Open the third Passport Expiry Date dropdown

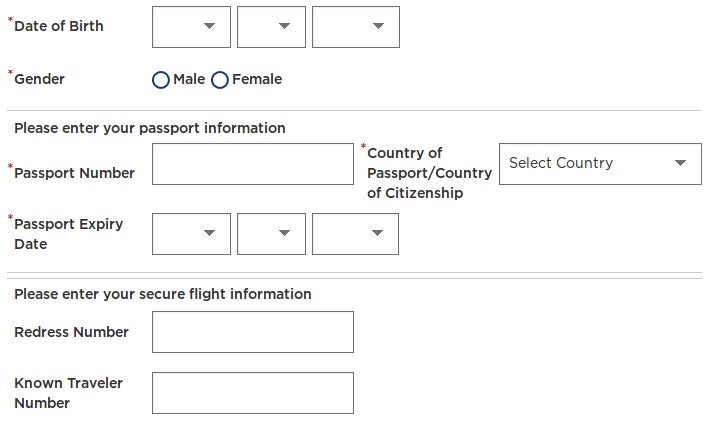[x=355, y=234]
